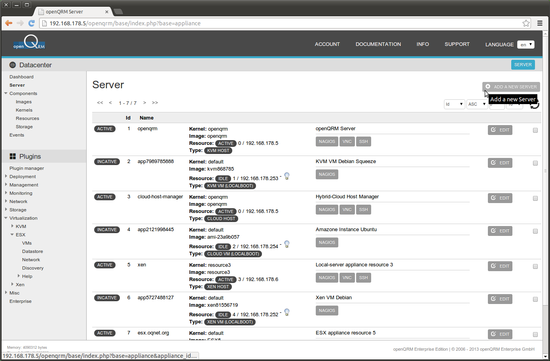Click the refresh icon near sort controls
Viewport: 550px width, 361px height.
coord(535,105)
